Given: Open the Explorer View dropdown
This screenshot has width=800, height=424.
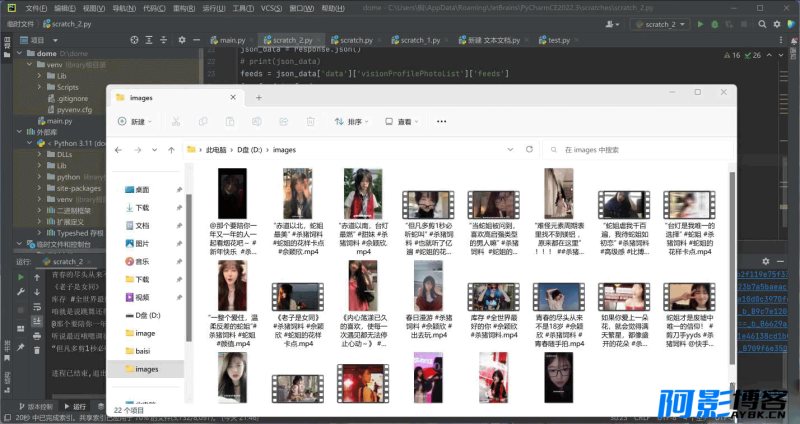Looking at the screenshot, I should 402,121.
